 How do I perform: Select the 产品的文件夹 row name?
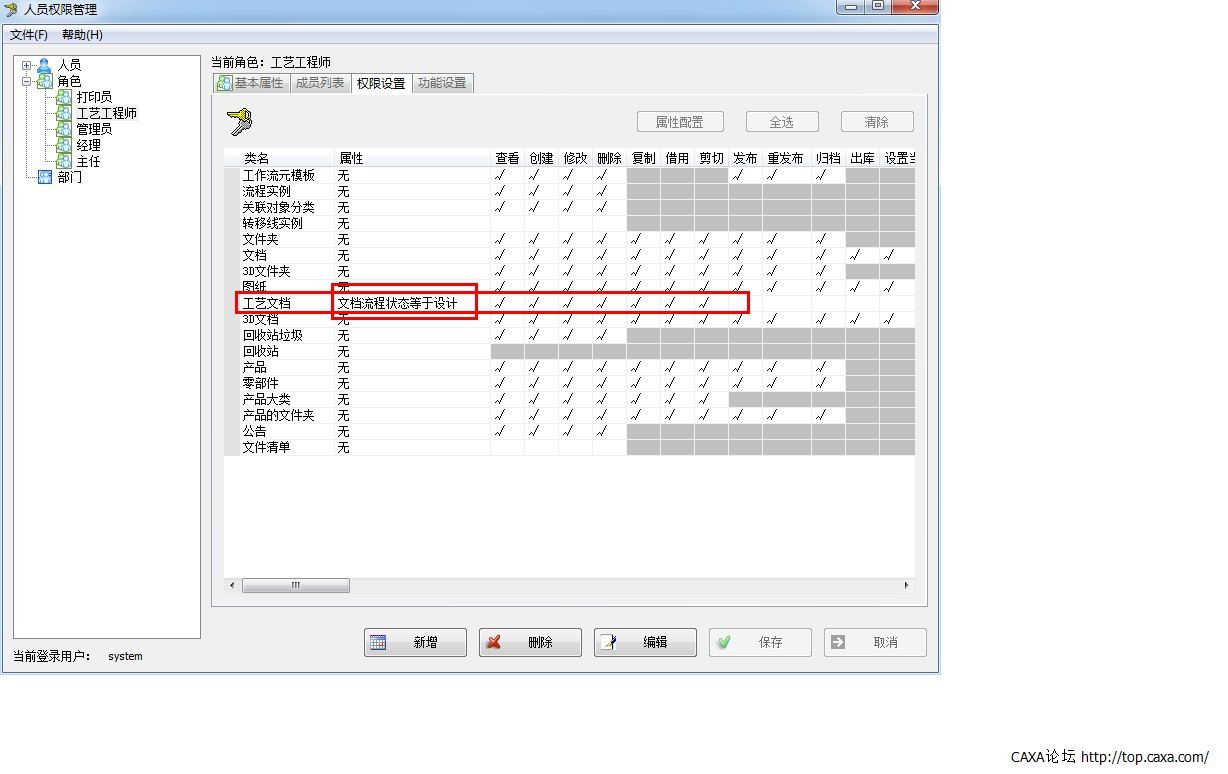click(x=279, y=415)
